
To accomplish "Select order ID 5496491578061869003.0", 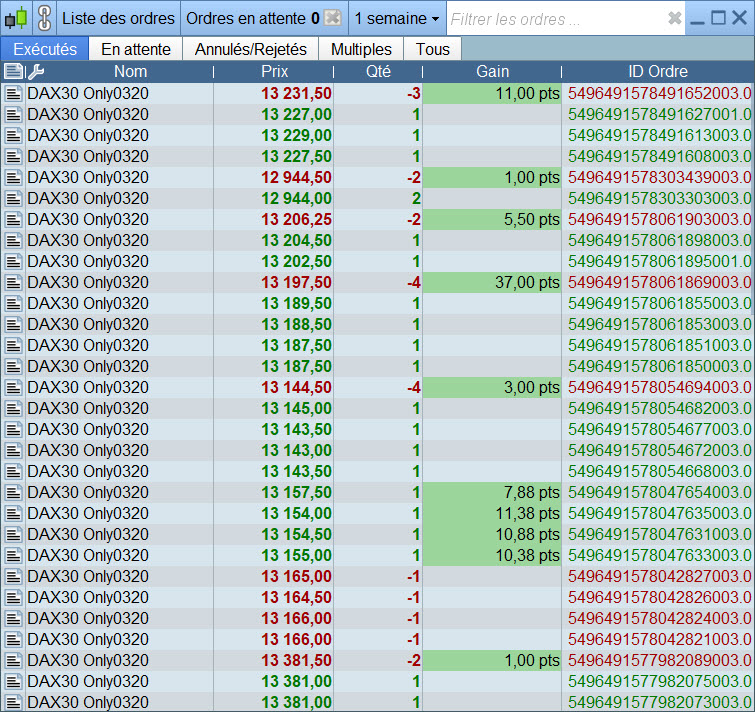I will (x=659, y=282).
